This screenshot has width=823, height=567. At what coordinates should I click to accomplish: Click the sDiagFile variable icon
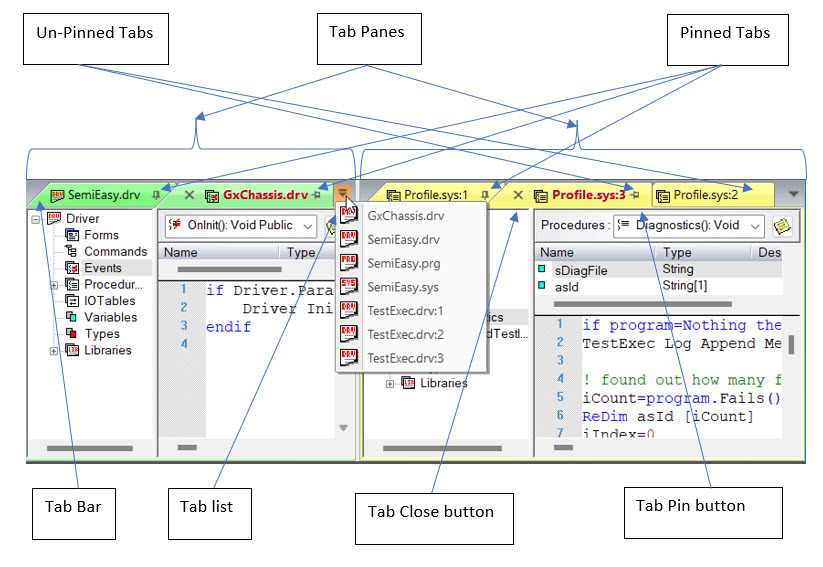[x=542, y=270]
